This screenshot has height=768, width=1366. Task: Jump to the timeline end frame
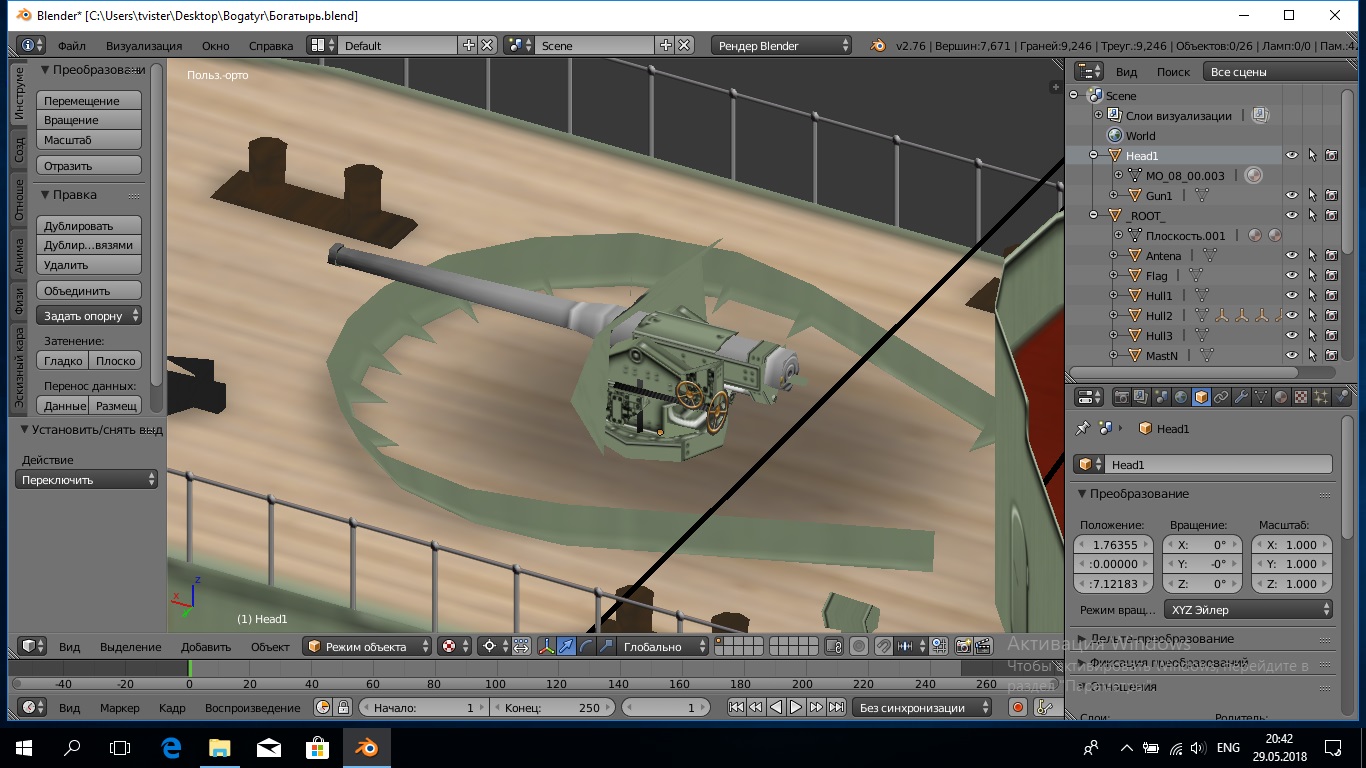click(836, 707)
